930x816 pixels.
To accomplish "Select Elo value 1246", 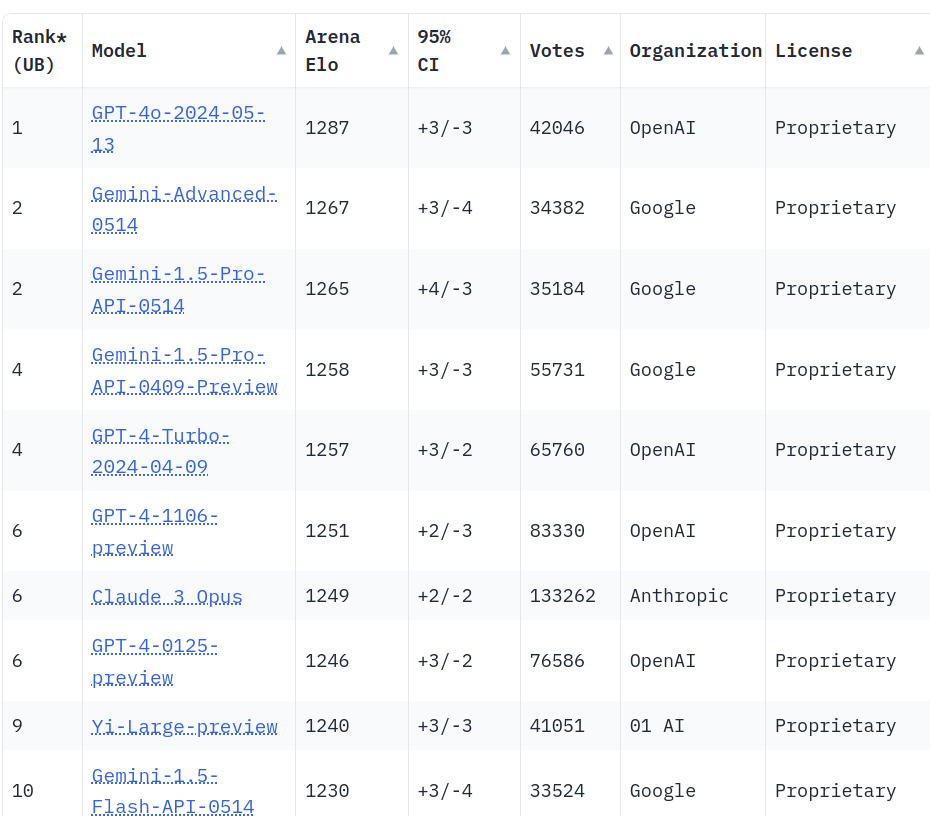I will click(x=327, y=661).
